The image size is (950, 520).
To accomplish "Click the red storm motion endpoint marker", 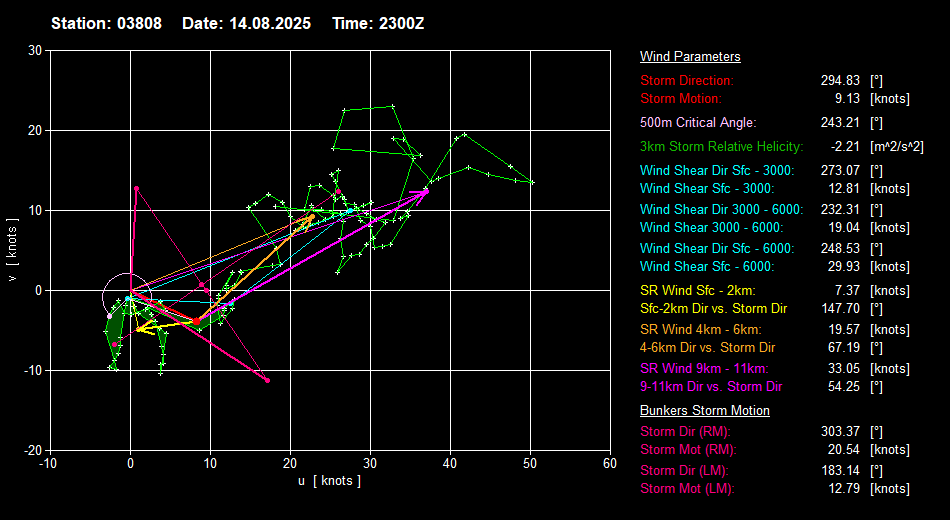I will click(196, 321).
